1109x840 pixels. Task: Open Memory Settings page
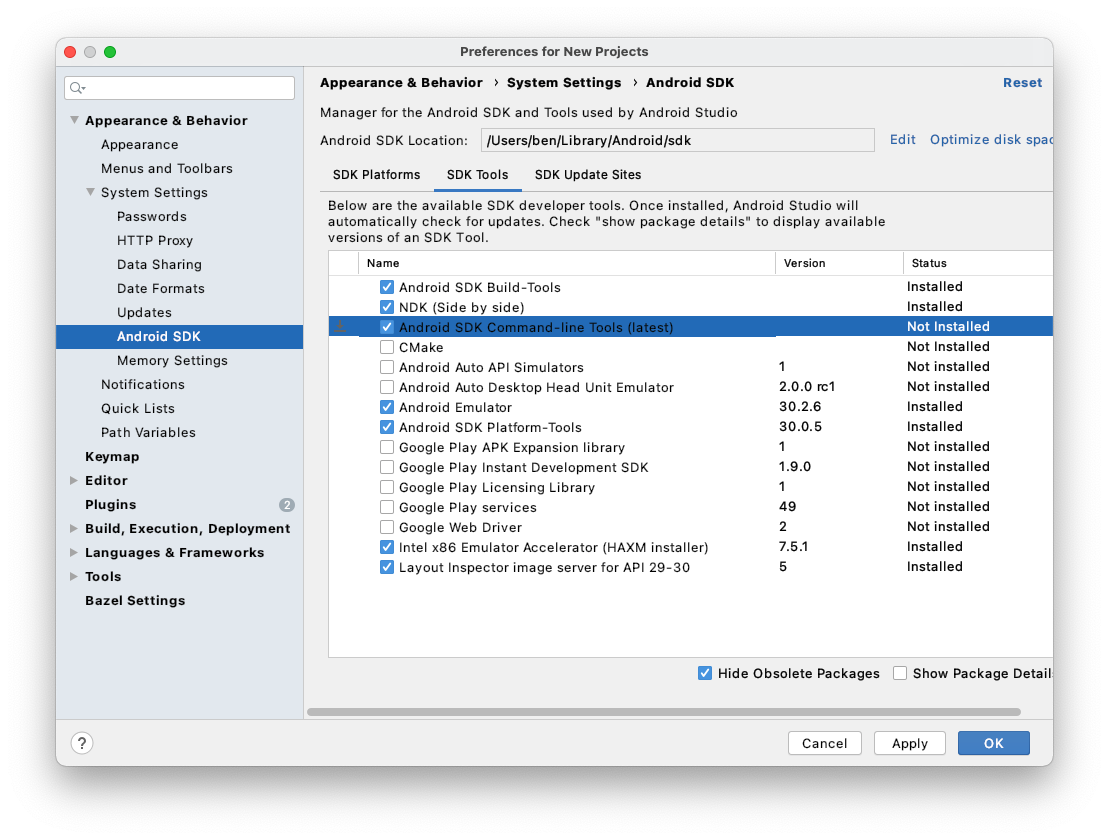(x=173, y=361)
